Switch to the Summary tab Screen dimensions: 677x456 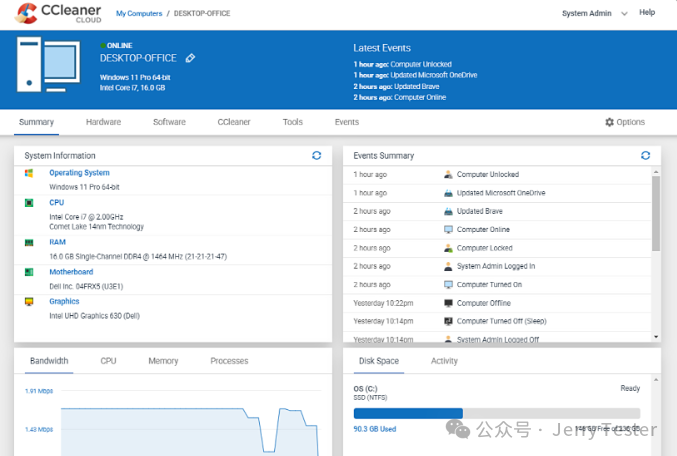(36, 122)
